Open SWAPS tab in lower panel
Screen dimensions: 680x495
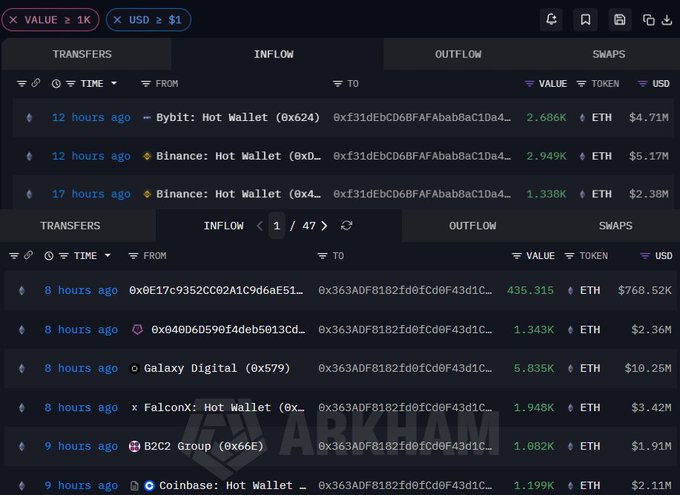(615, 226)
